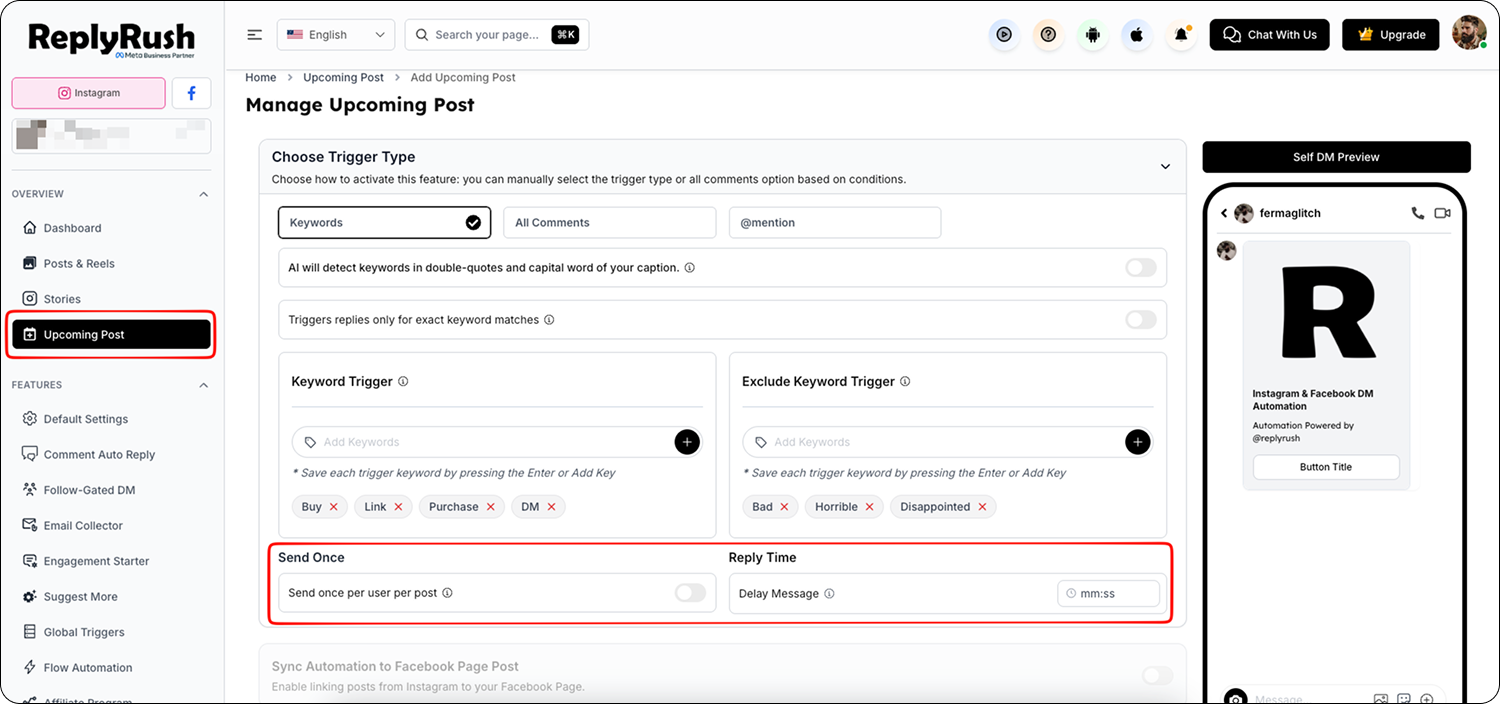Click Self DM Preview button
1500x704 pixels.
pyautogui.click(x=1336, y=157)
